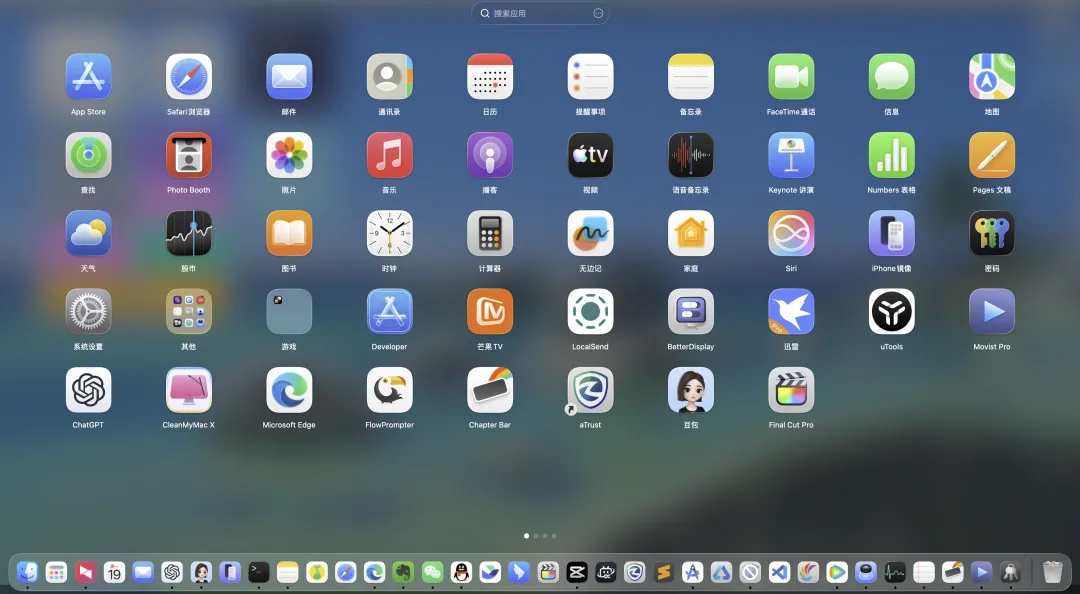Image resolution: width=1080 pixels, height=594 pixels.
Task: Open the 图书 books app
Action: point(289,233)
